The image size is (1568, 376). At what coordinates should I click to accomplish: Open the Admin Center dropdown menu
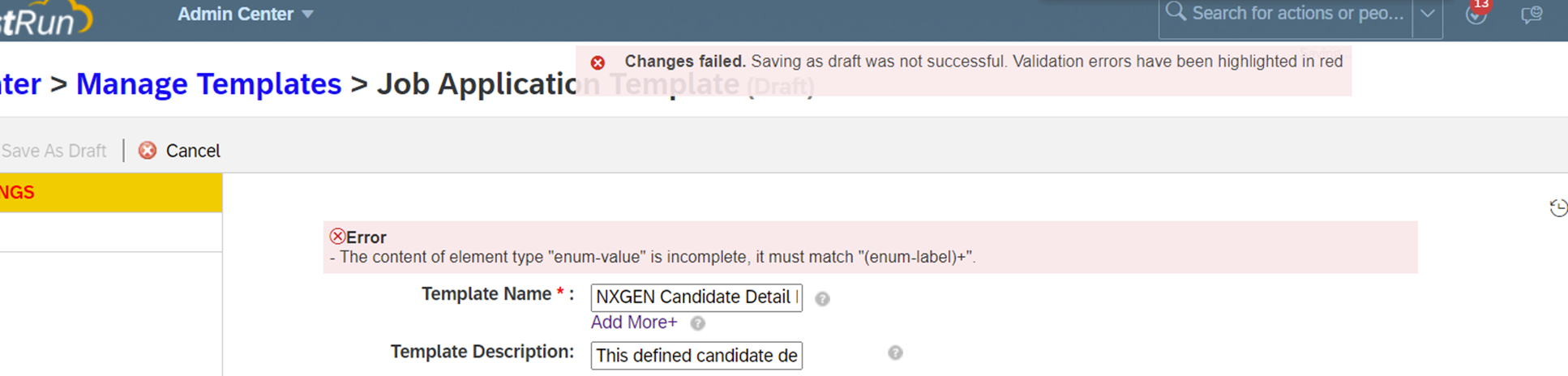click(245, 14)
